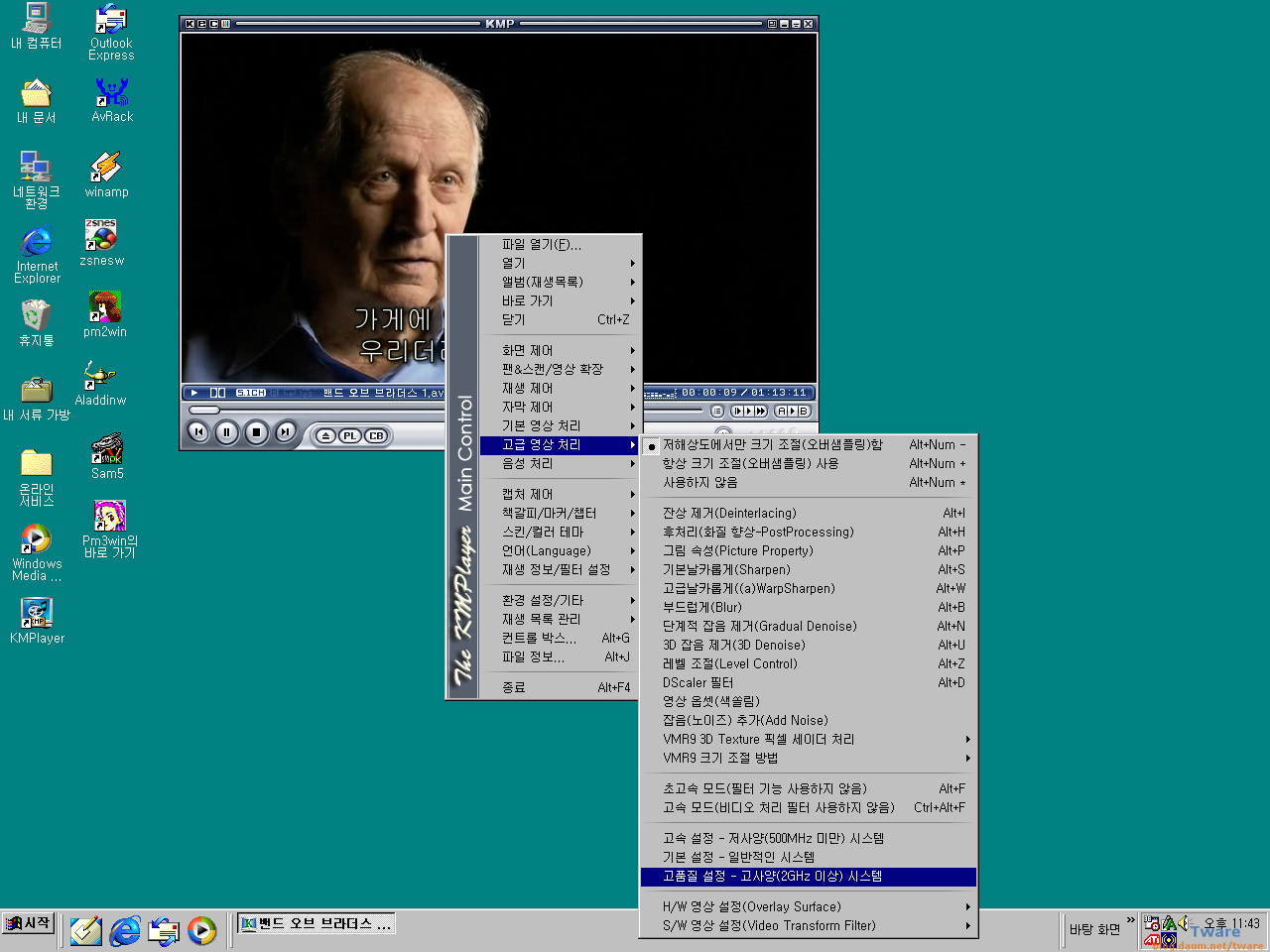This screenshot has width=1270, height=952.
Task: Launch Windows Media Player from quick launch
Action: click(201, 930)
